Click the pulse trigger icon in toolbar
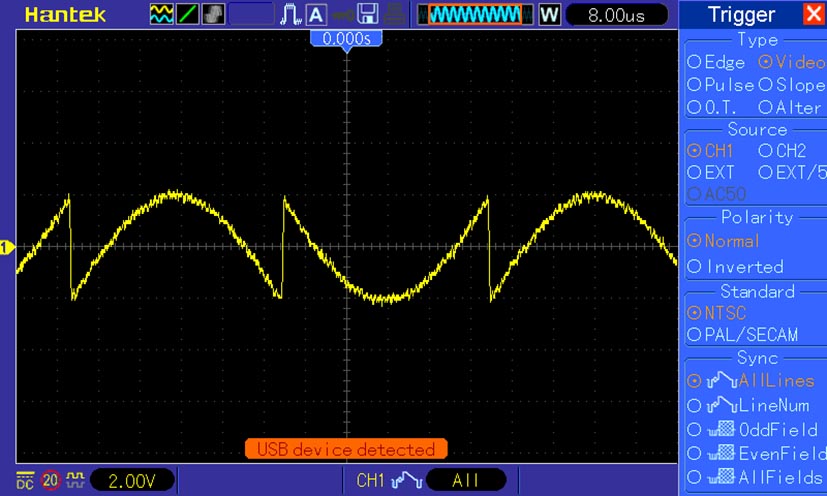Screen dimensions: 827x496 tap(291, 14)
